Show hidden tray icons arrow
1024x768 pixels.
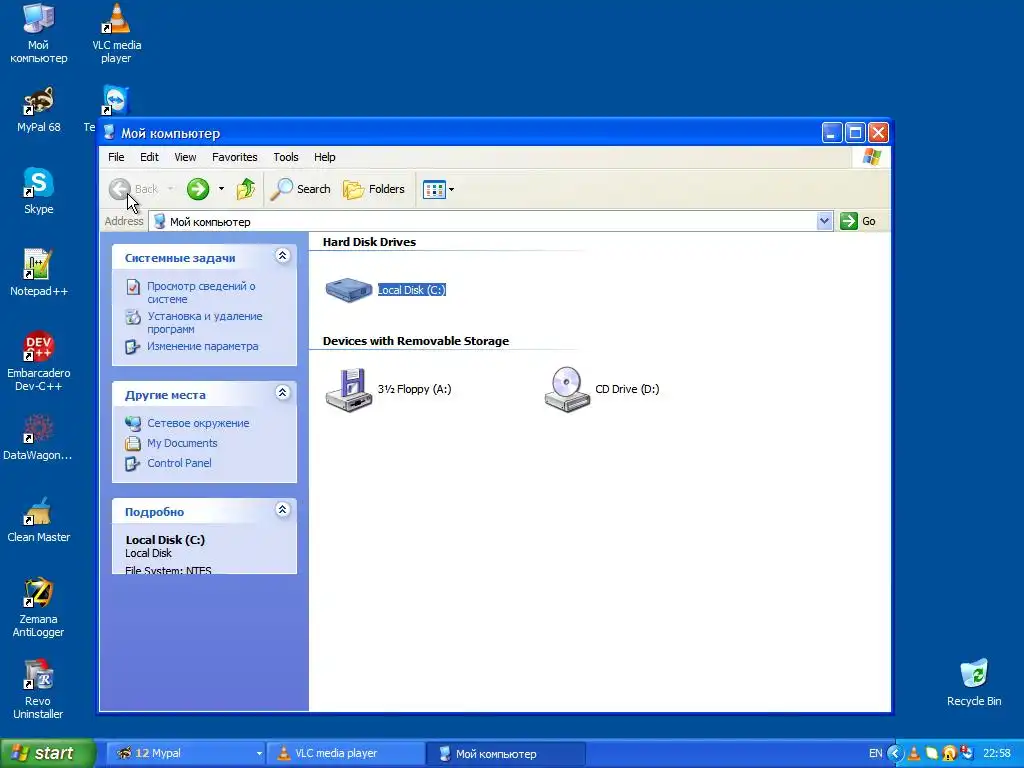point(895,753)
